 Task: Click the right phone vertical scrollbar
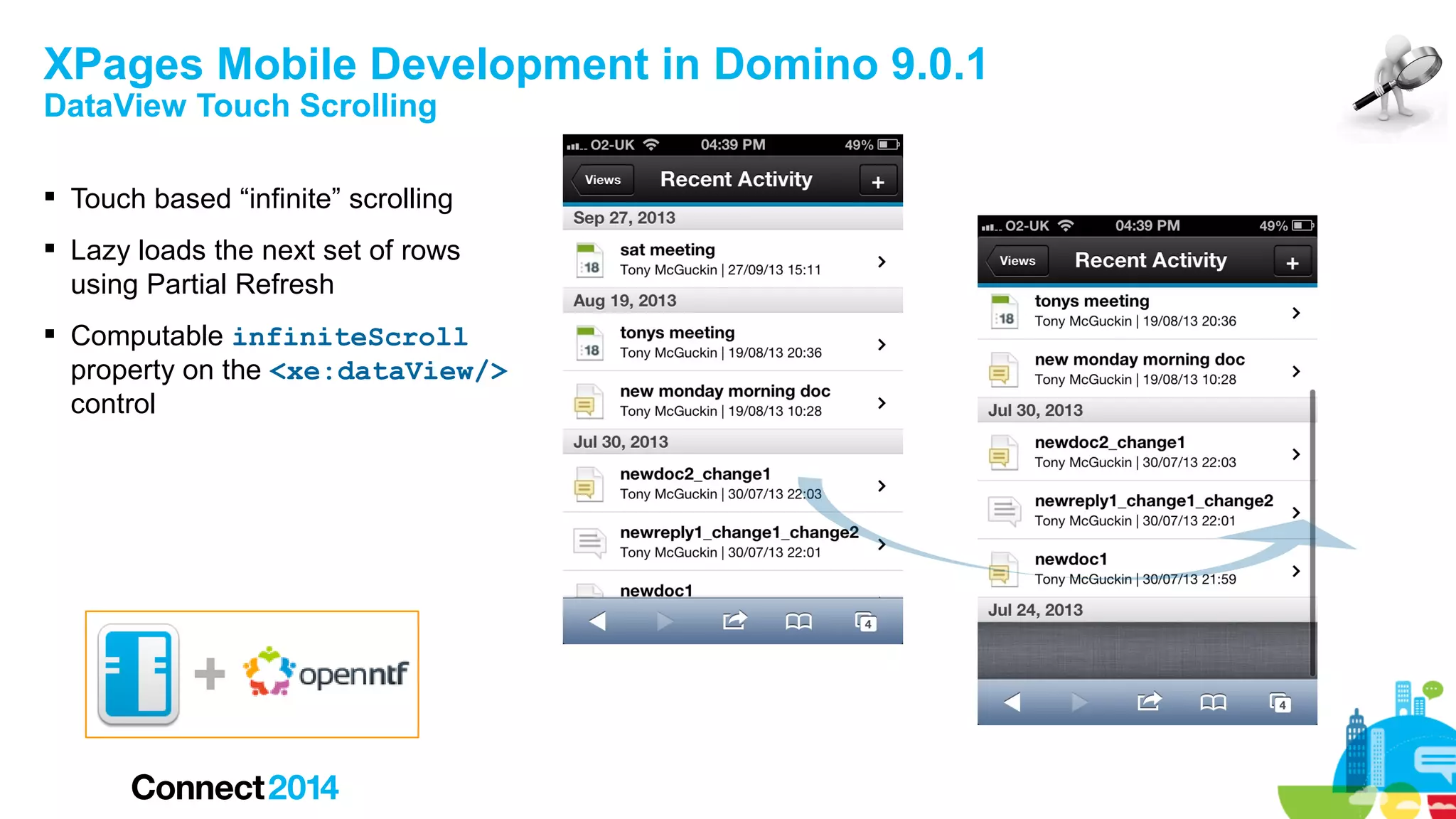coord(1312,533)
